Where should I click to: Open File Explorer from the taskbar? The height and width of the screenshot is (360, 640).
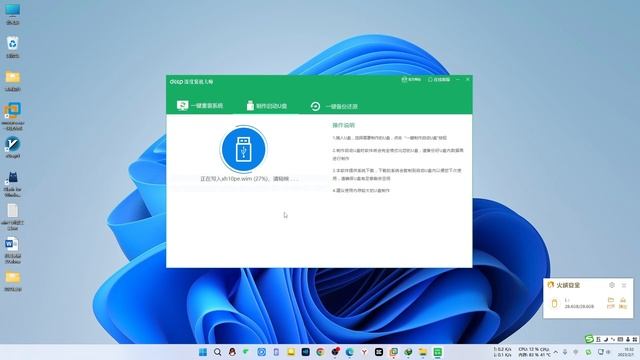[x=423, y=352]
